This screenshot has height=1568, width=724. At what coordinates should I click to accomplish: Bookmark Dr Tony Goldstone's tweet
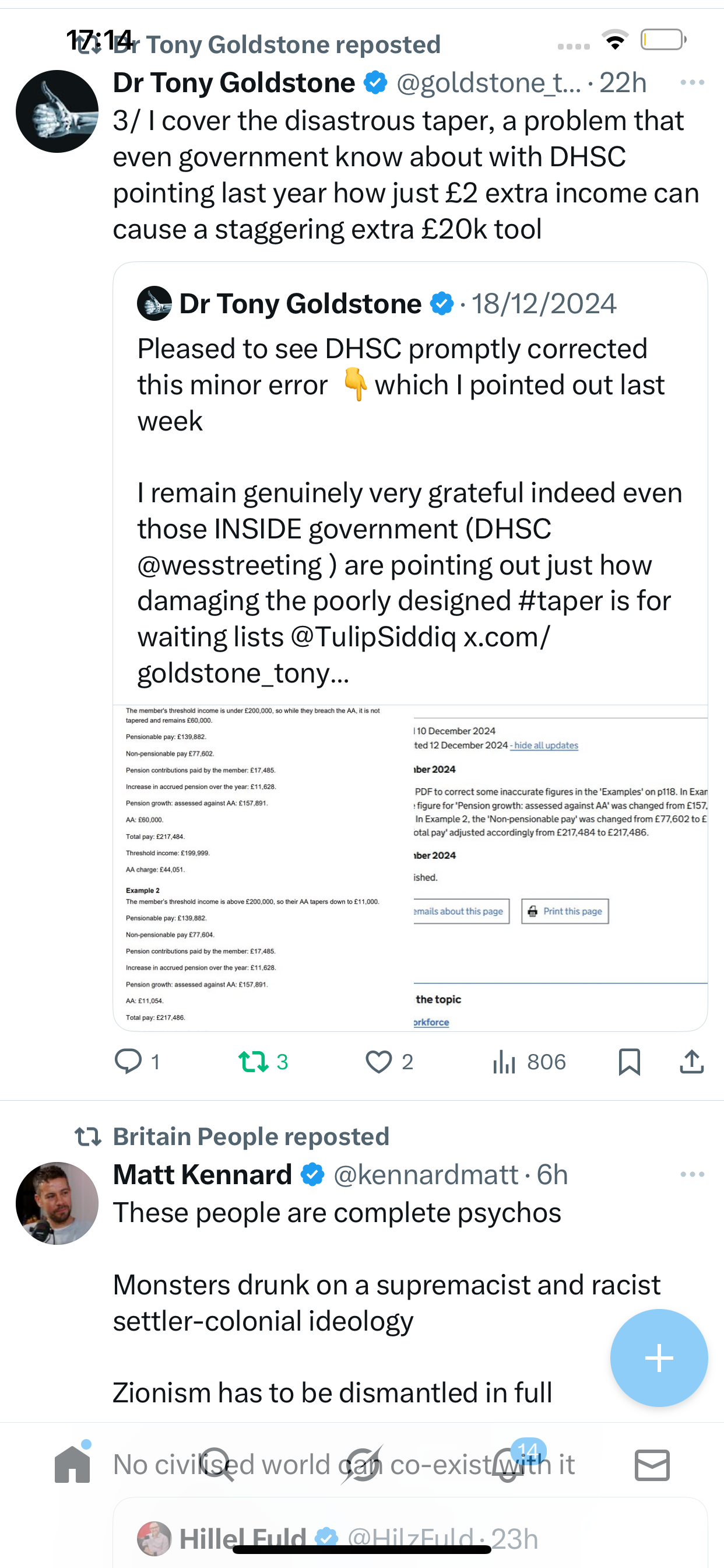click(629, 1062)
